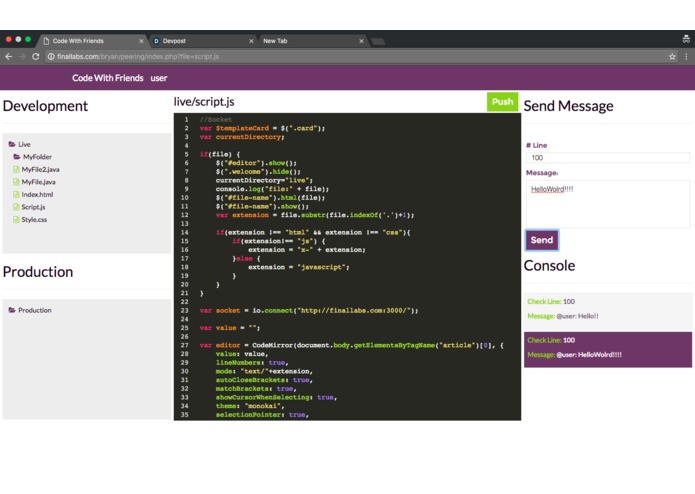The width and height of the screenshot is (695, 494).
Task: Open a new browser tab button
Action: pos(378,41)
